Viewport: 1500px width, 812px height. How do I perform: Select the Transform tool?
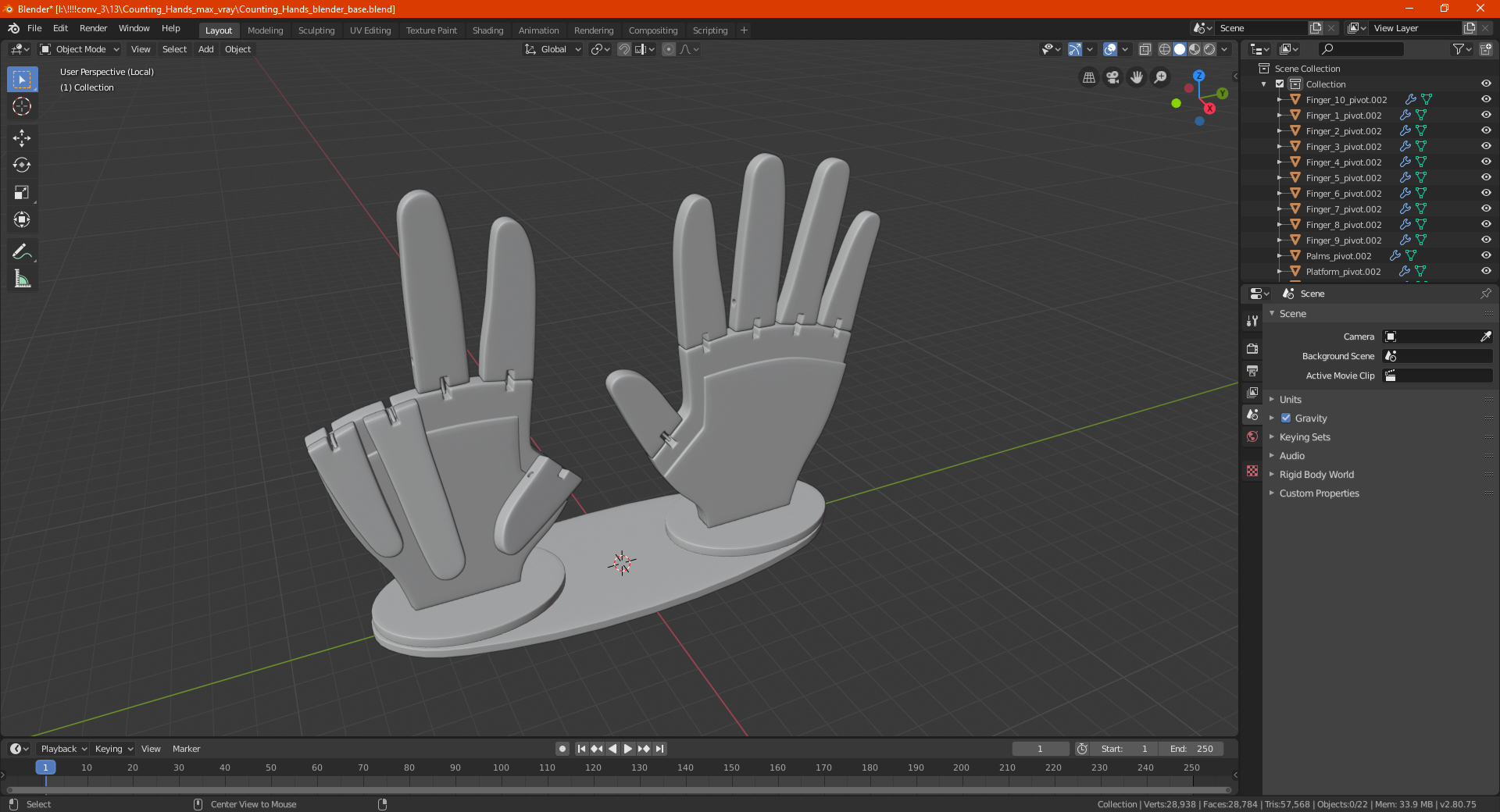click(x=22, y=220)
